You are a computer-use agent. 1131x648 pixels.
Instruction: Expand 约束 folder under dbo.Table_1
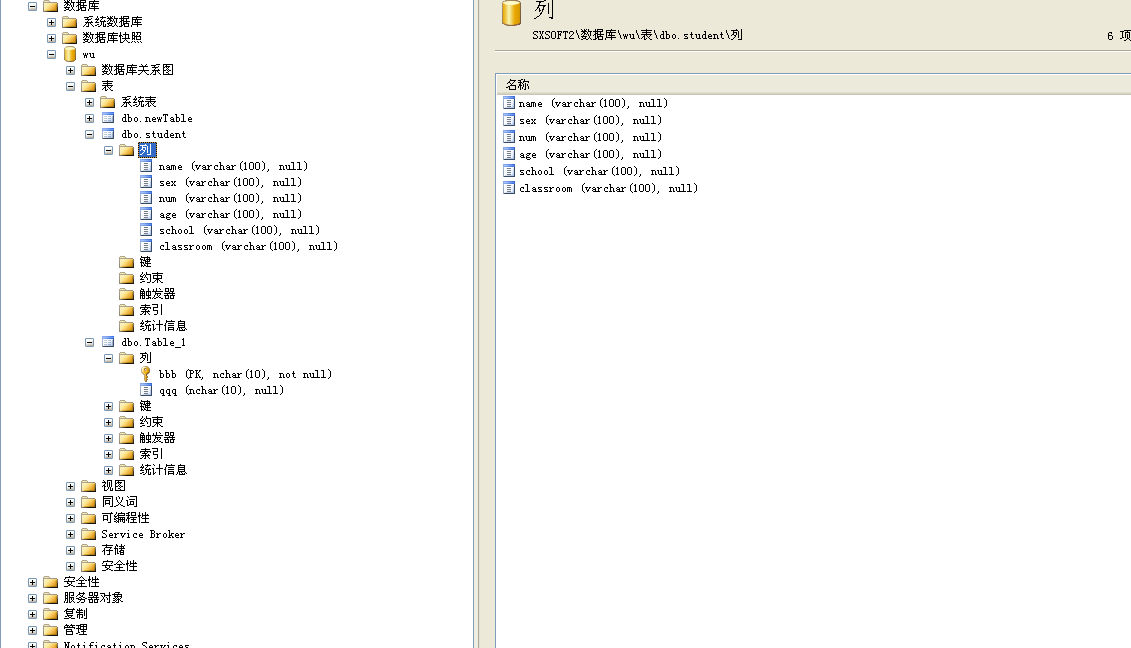click(x=108, y=422)
